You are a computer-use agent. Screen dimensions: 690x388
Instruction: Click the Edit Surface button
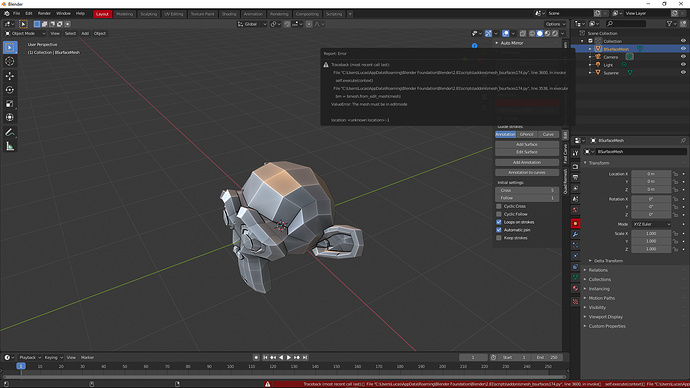(527, 152)
